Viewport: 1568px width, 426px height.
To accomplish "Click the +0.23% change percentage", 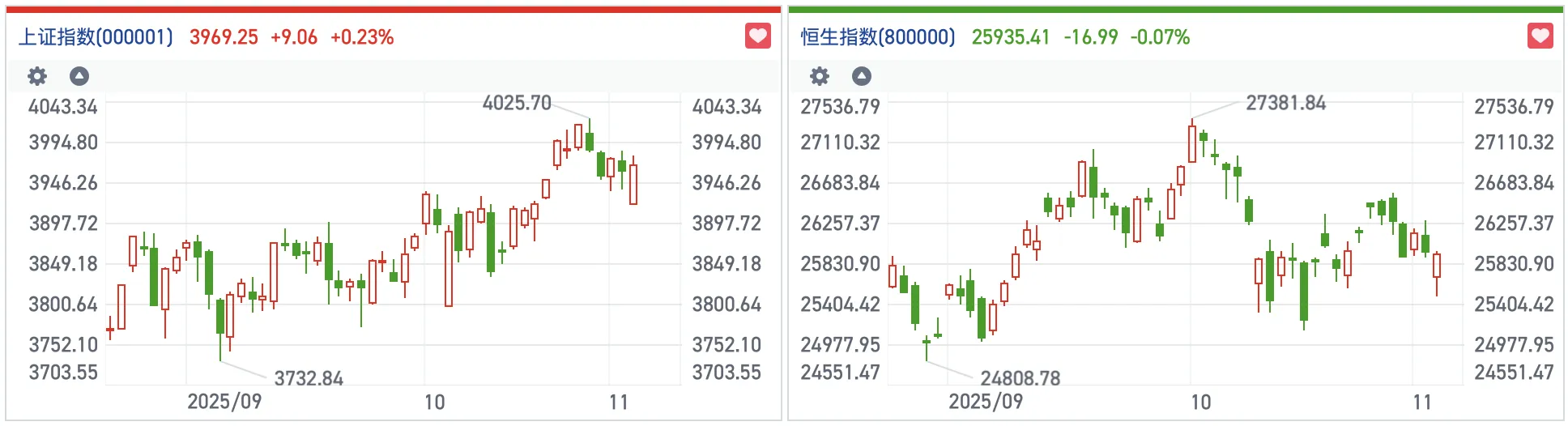I will (x=362, y=37).
